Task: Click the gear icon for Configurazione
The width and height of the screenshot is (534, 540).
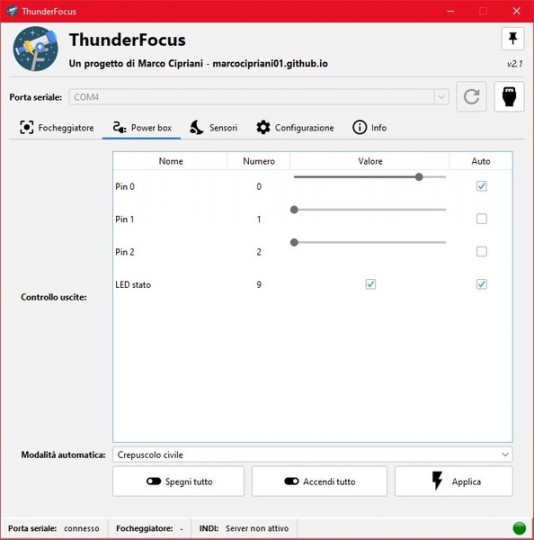Action: [x=263, y=127]
